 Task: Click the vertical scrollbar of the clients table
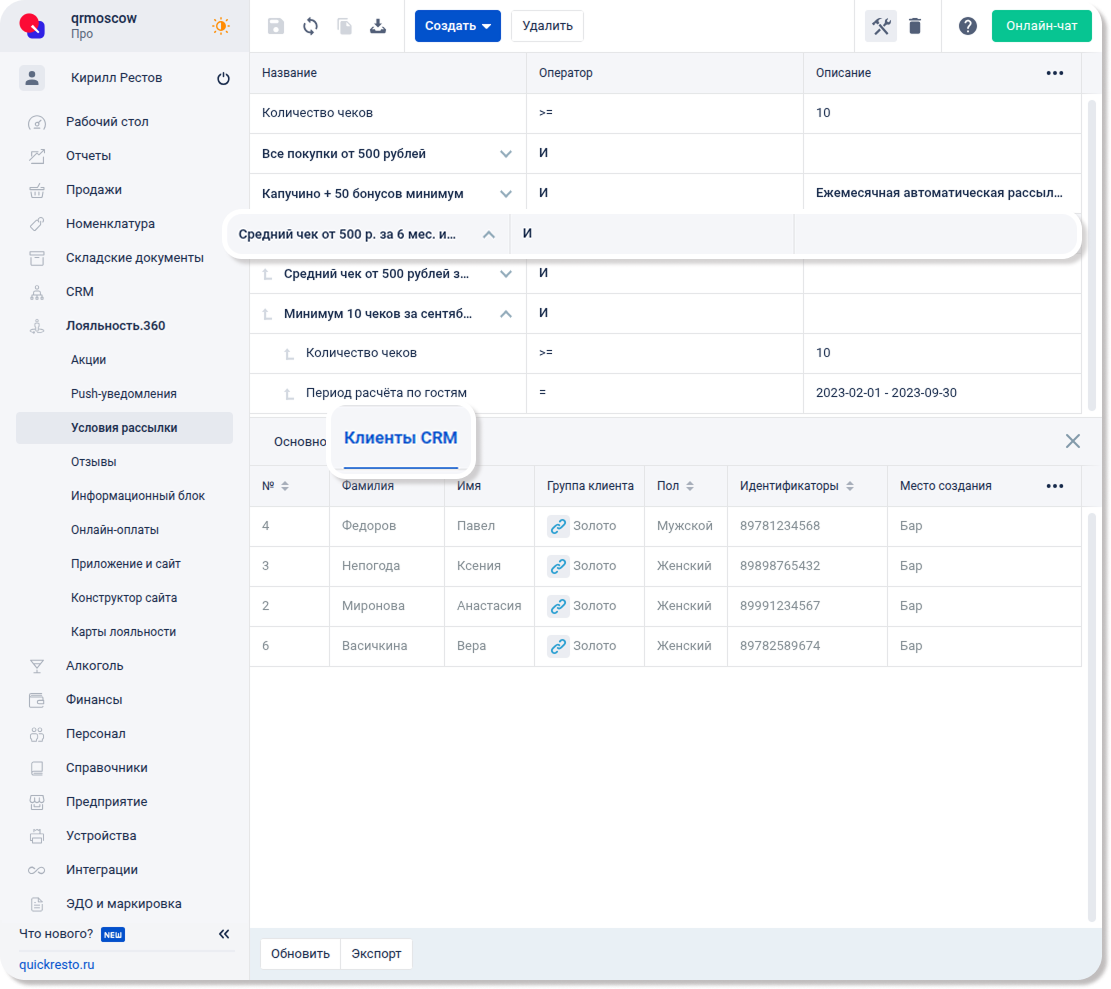coord(1092,700)
